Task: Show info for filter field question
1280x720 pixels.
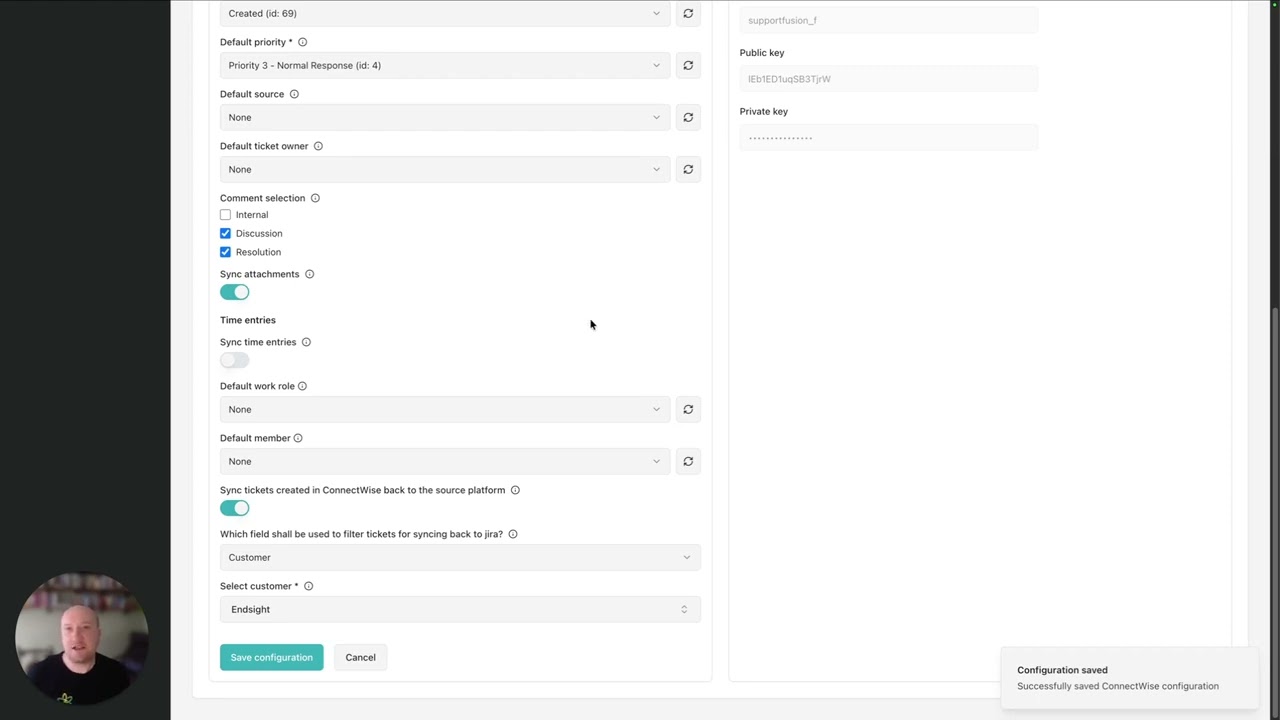Action: (x=513, y=534)
